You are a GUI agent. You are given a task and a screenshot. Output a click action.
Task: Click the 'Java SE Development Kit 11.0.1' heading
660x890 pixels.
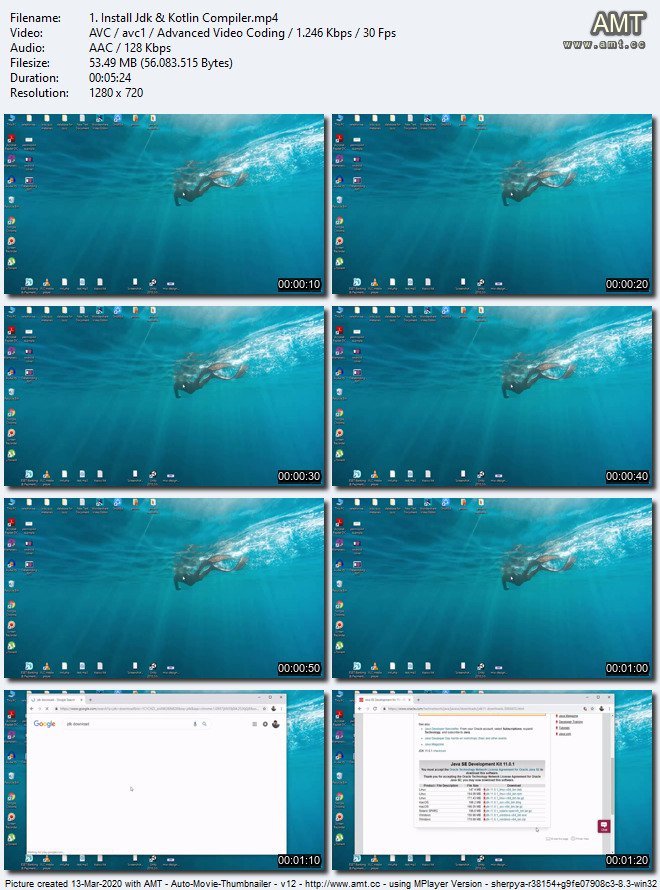(x=482, y=764)
